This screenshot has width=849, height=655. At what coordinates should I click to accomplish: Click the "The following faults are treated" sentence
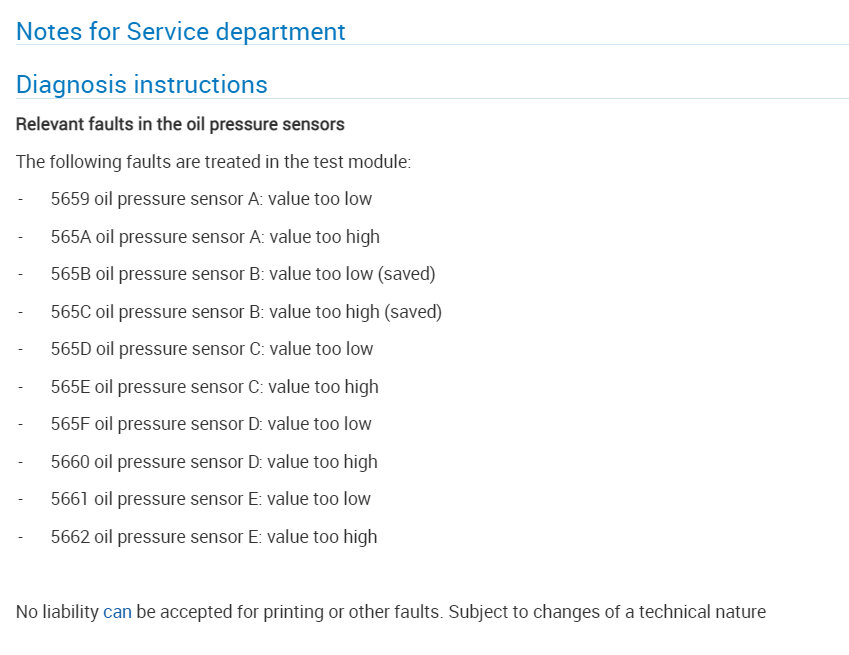[213, 161]
